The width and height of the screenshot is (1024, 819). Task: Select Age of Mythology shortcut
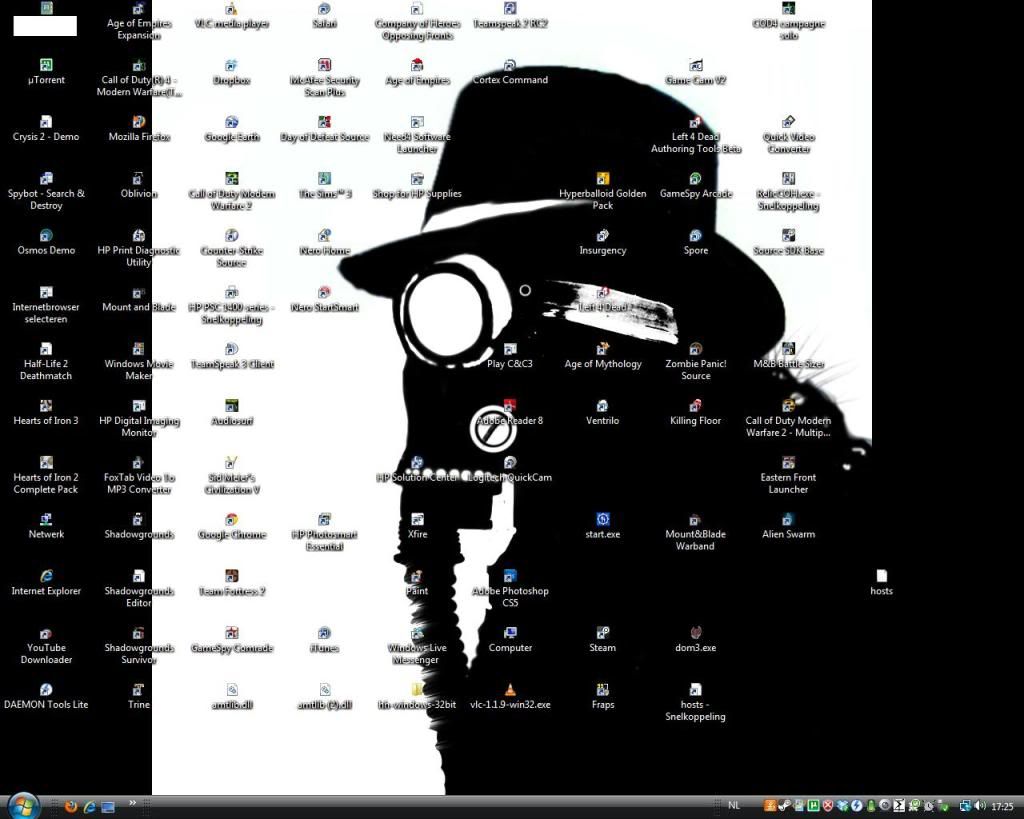pos(603,356)
